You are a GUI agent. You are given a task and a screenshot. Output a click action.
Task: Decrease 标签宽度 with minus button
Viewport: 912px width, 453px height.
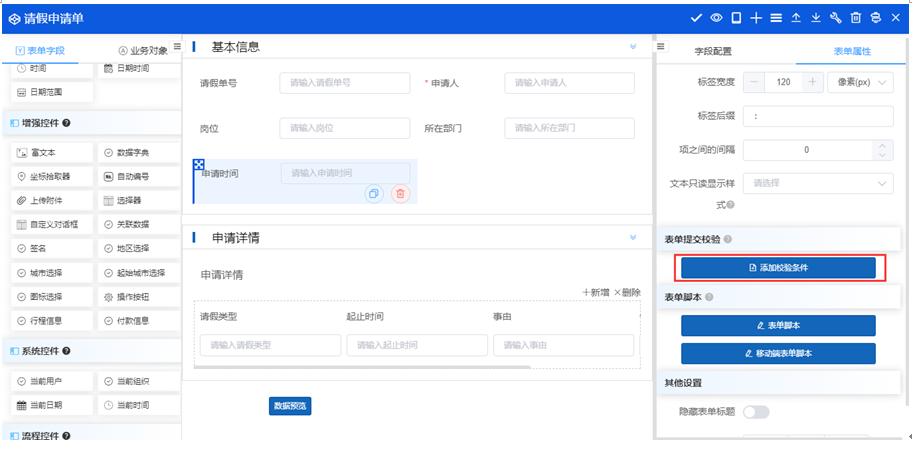click(754, 82)
